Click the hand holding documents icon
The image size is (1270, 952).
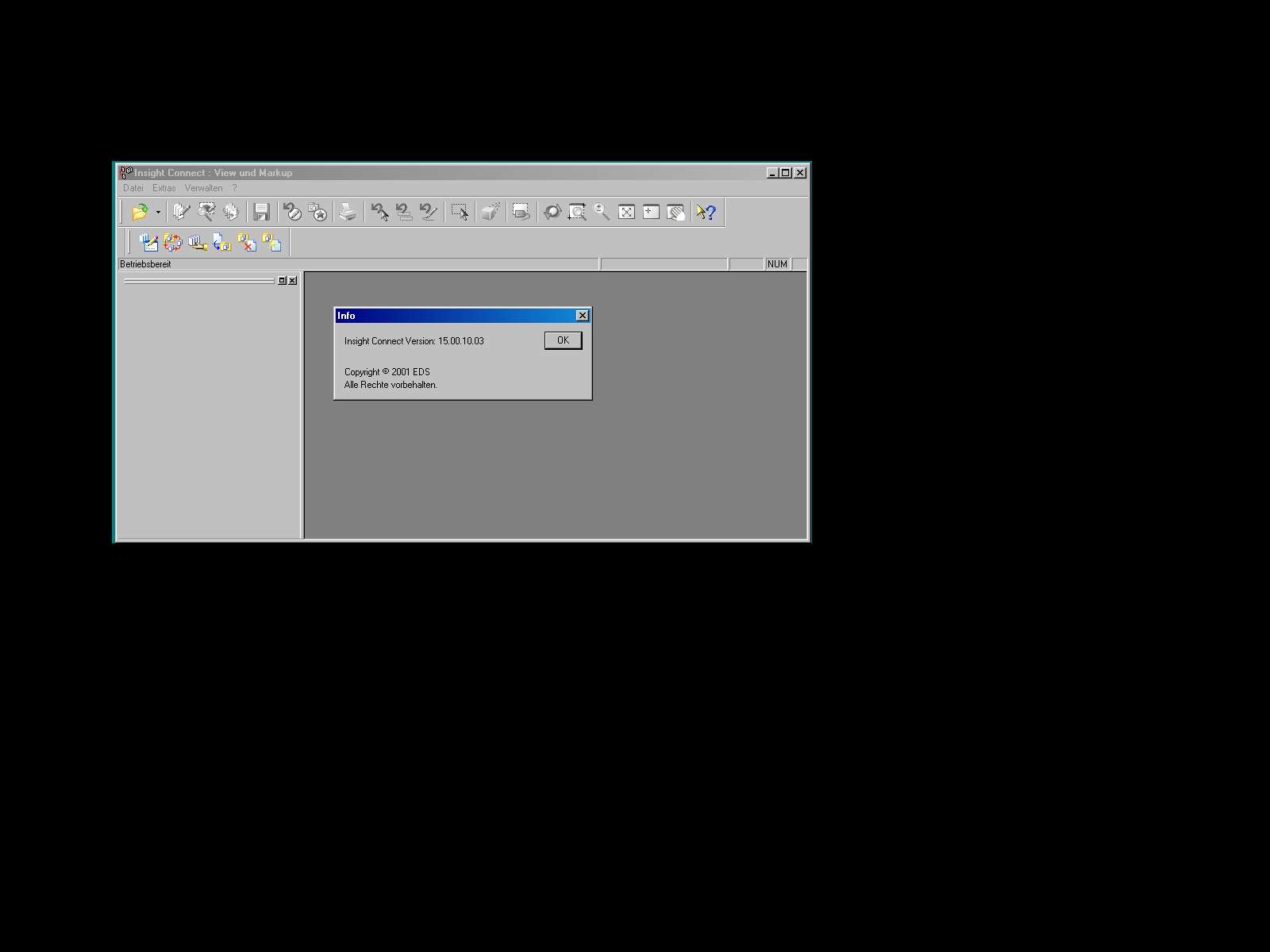point(198,242)
